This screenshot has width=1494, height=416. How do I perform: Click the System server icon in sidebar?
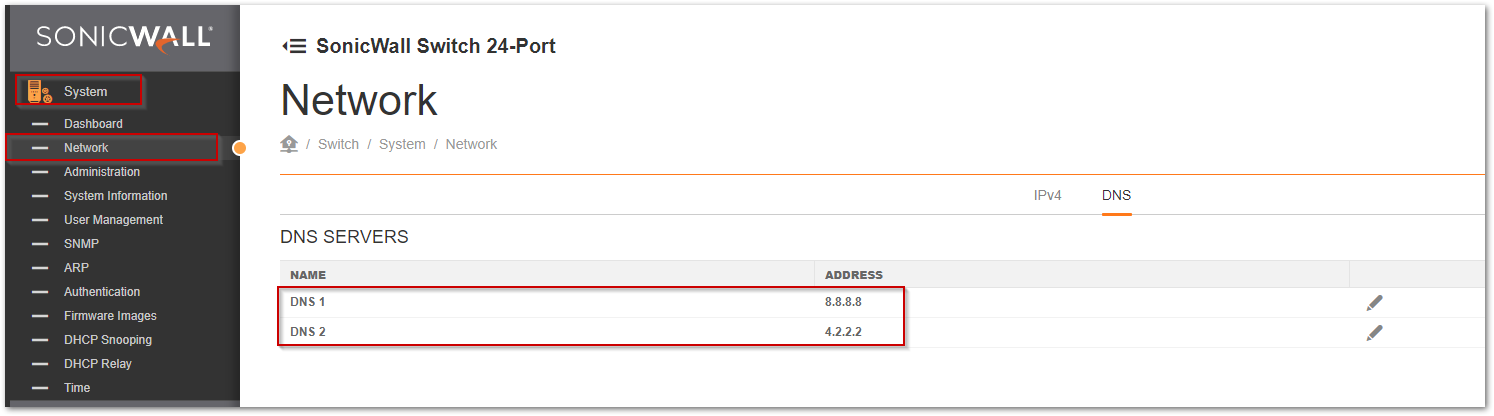click(39, 91)
